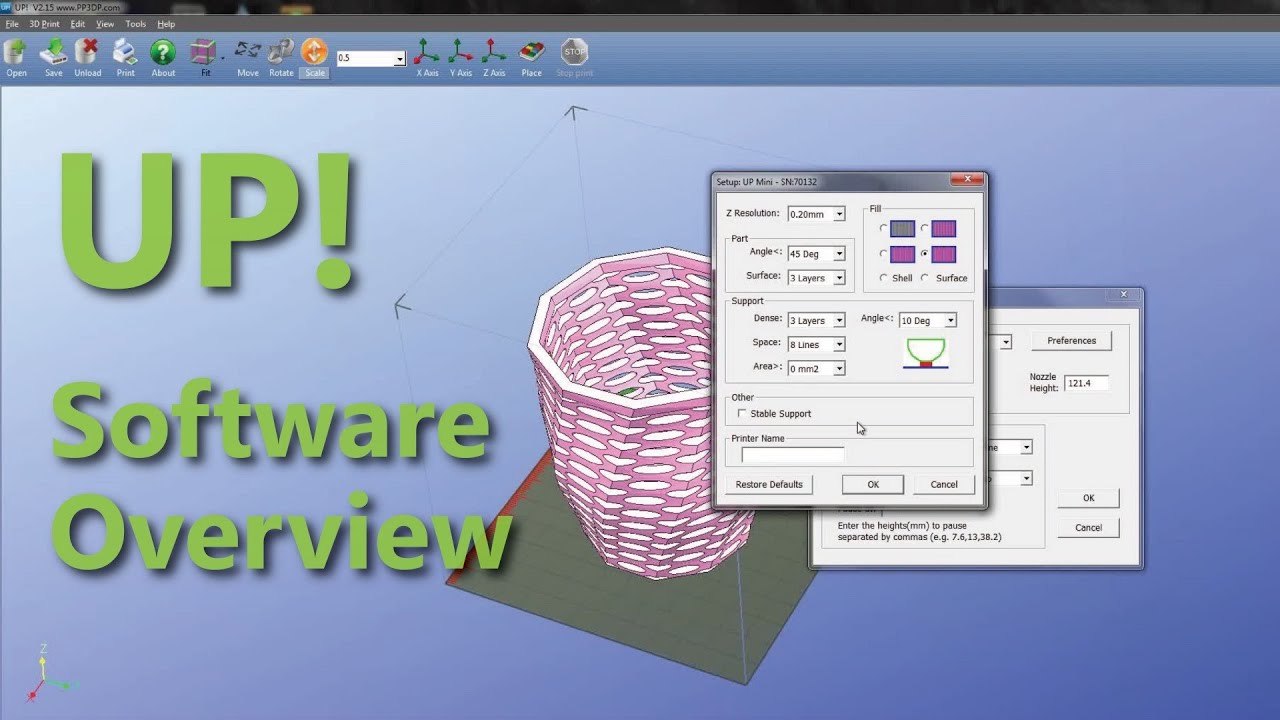Click the Place (auto place) icon
The width and height of the screenshot is (1280, 720).
click(532, 52)
